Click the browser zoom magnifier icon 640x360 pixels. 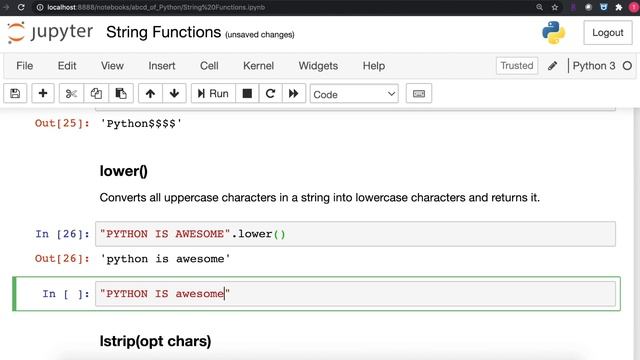[x=540, y=7]
